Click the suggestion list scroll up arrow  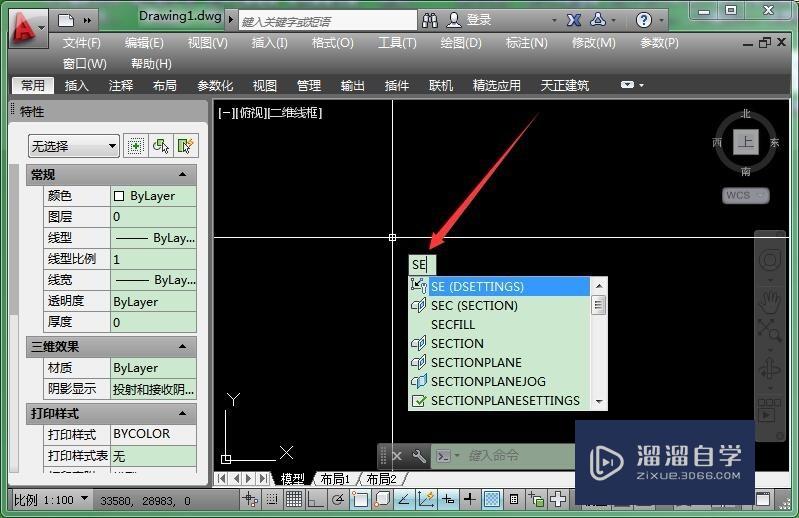pyautogui.click(x=599, y=286)
